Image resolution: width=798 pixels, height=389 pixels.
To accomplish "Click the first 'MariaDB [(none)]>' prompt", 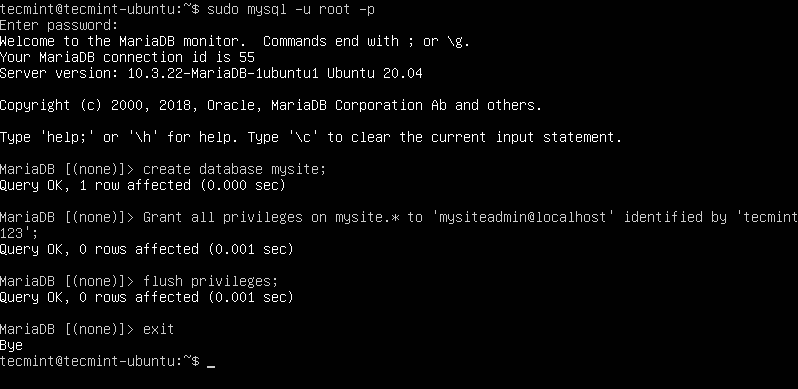I will 67,169.
